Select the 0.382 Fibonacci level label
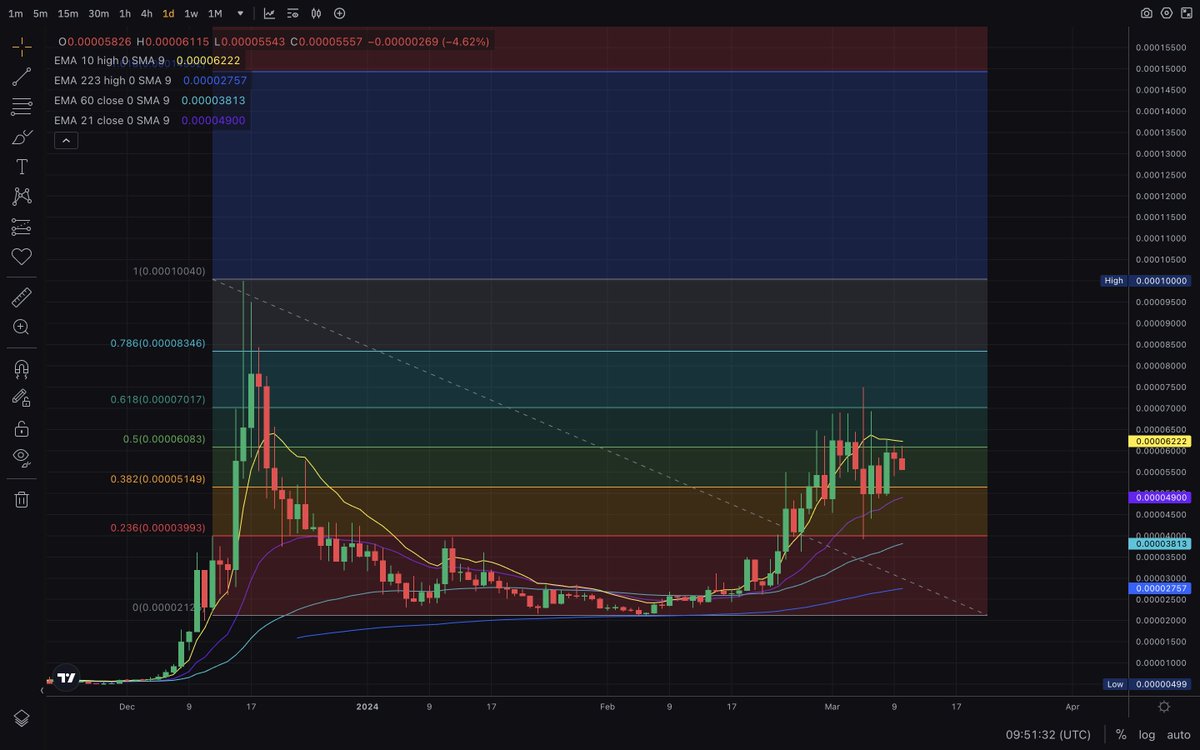Image resolution: width=1200 pixels, height=750 pixels. pyautogui.click(x=158, y=479)
